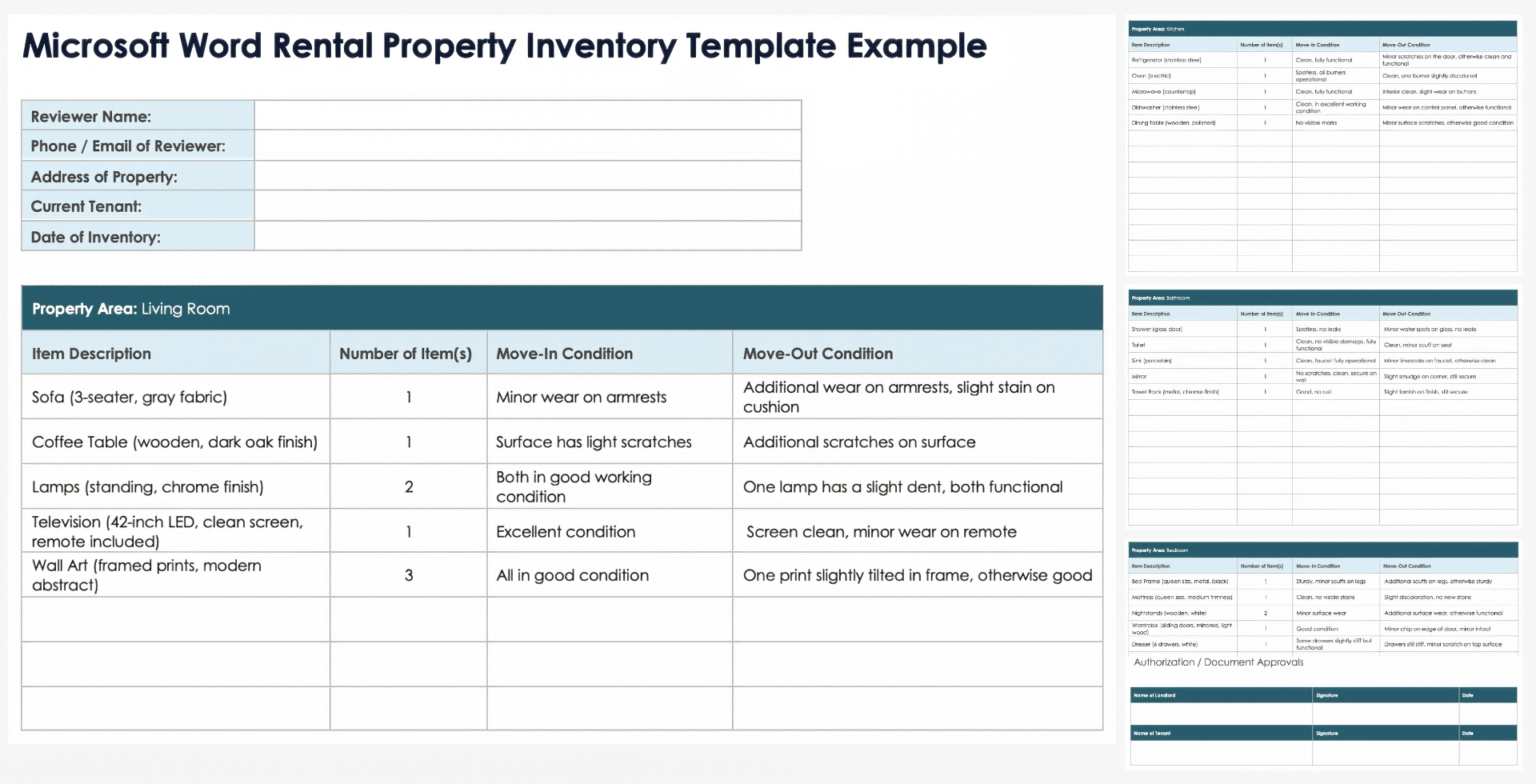The width and height of the screenshot is (1536, 784).
Task: Select the 'Oven (electric)' row in Kitchen table
Action: [x=1322, y=76]
